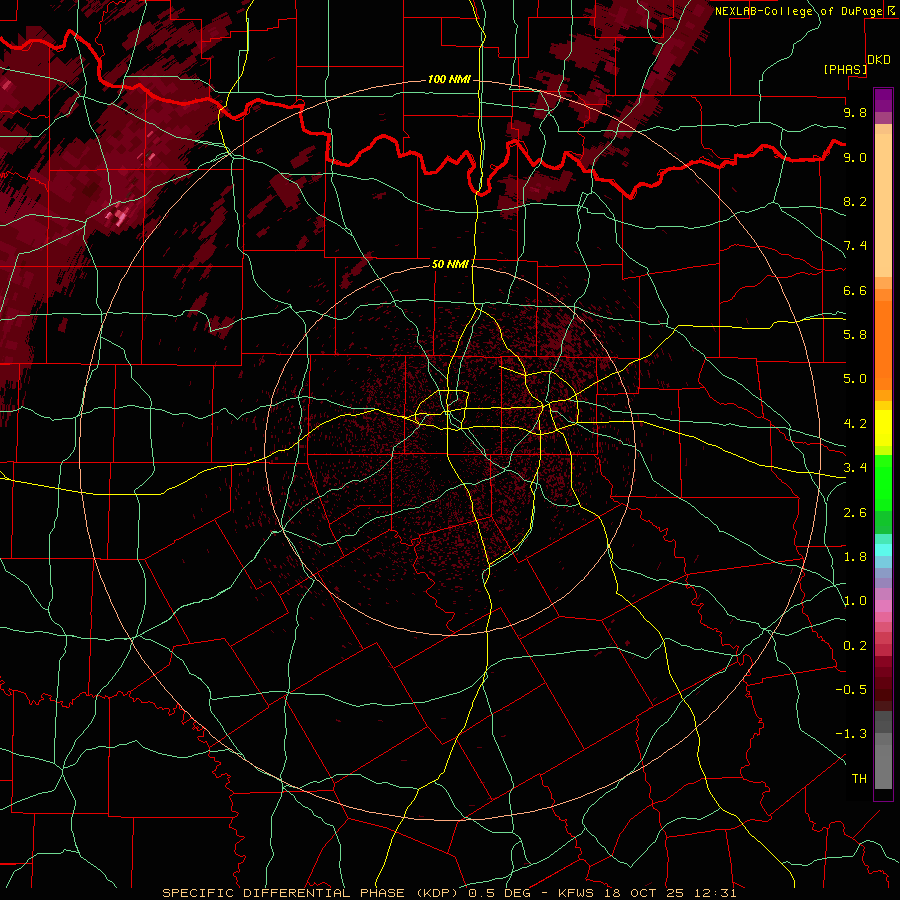Image resolution: width=900 pixels, height=900 pixels.
Task: Pick the purple segment atop the color bar
Action: (x=883, y=100)
